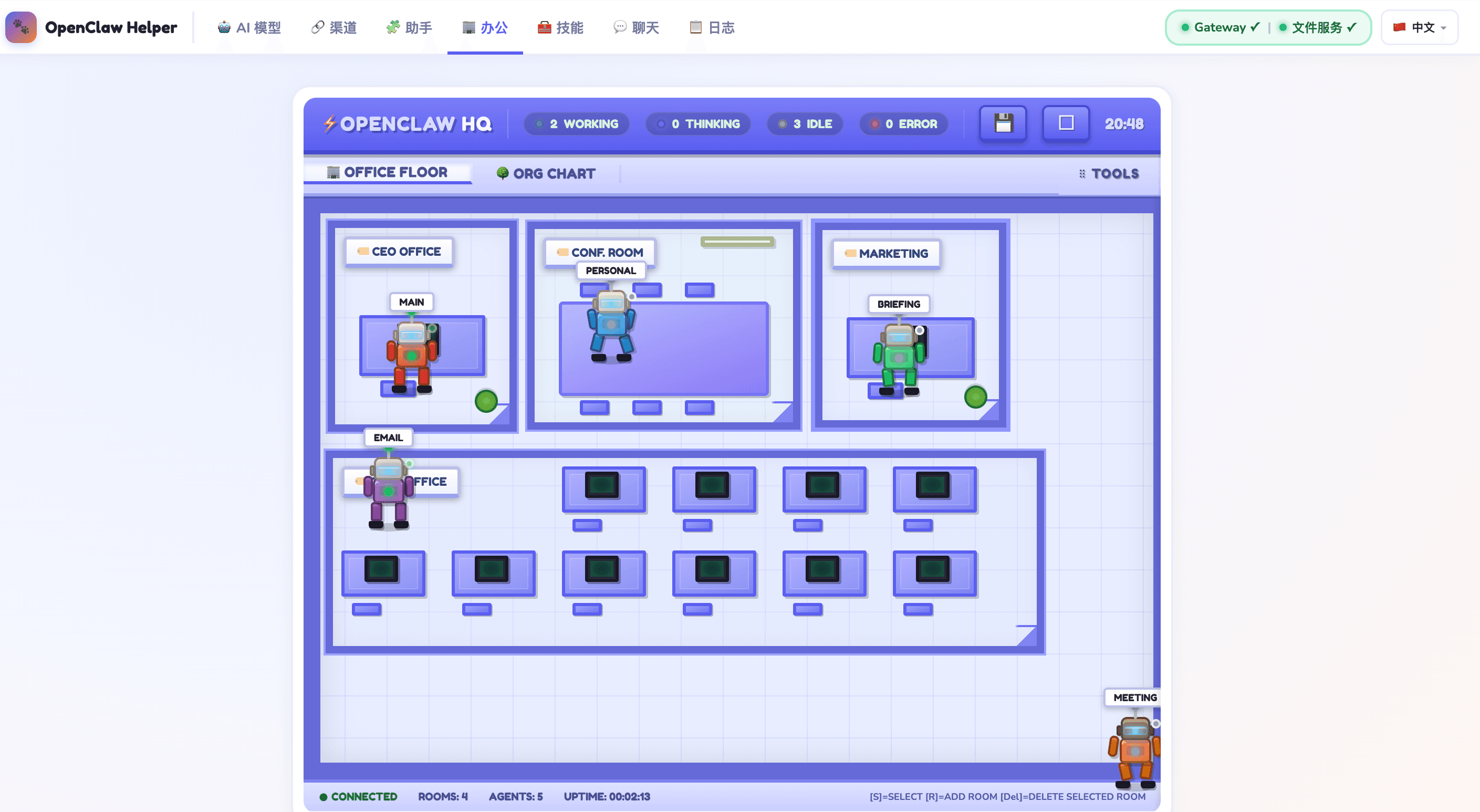Screen dimensions: 1480x812
Task: Toggle the 0 ERROR status filter
Action: [x=903, y=123]
